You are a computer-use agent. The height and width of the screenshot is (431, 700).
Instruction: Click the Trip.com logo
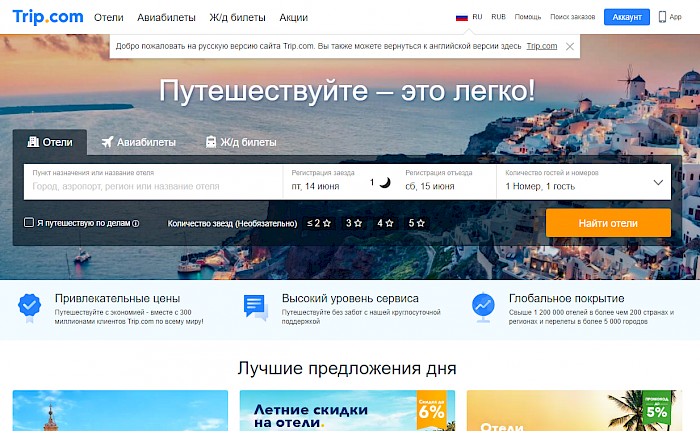[x=48, y=17]
